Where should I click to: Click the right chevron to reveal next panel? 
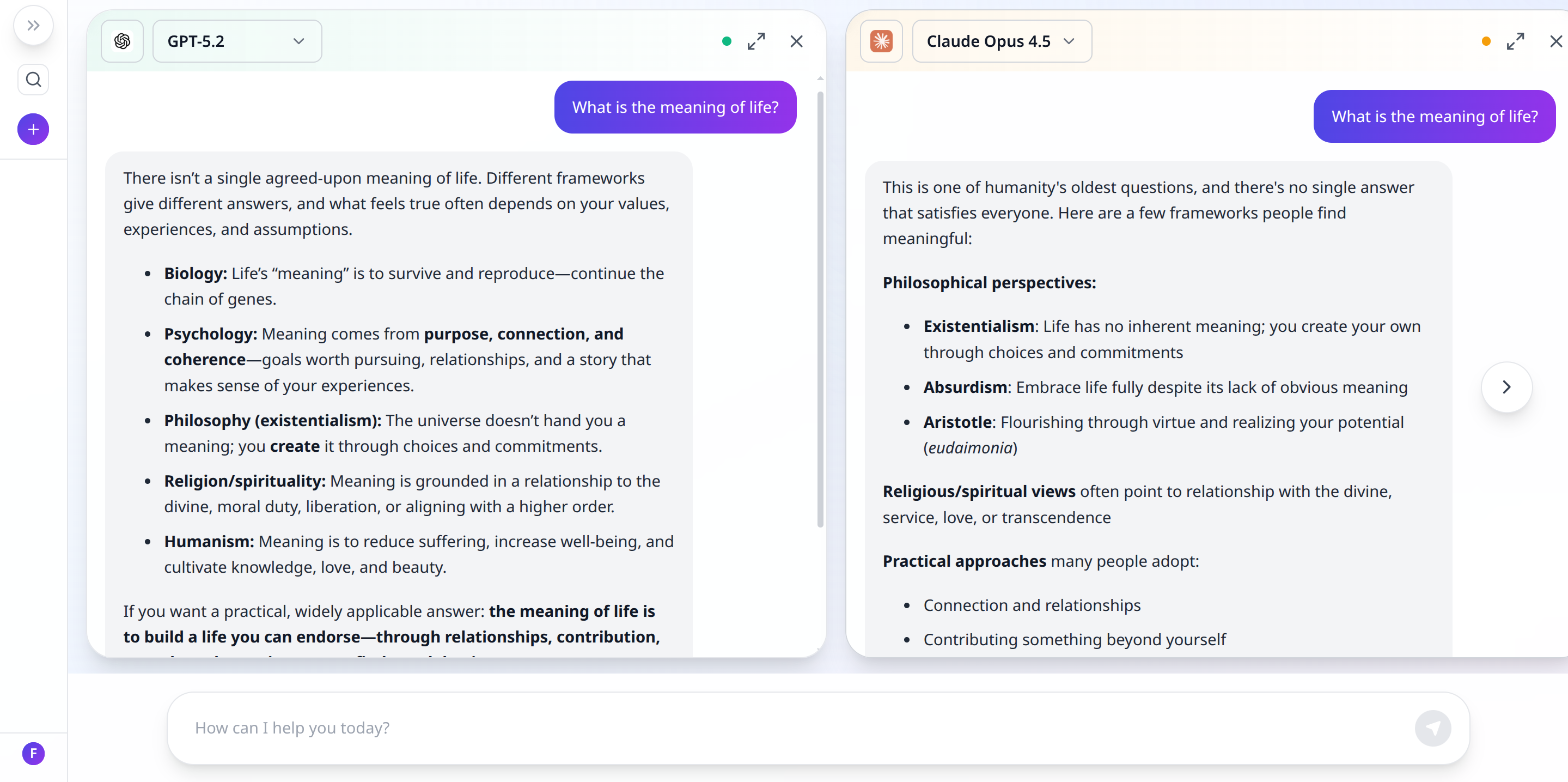point(1506,387)
